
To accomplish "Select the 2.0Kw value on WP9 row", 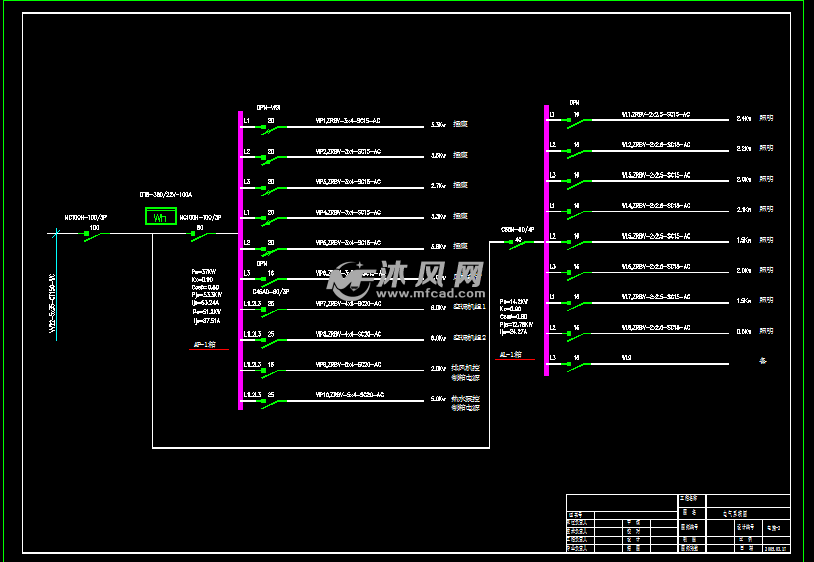I will coord(438,368).
